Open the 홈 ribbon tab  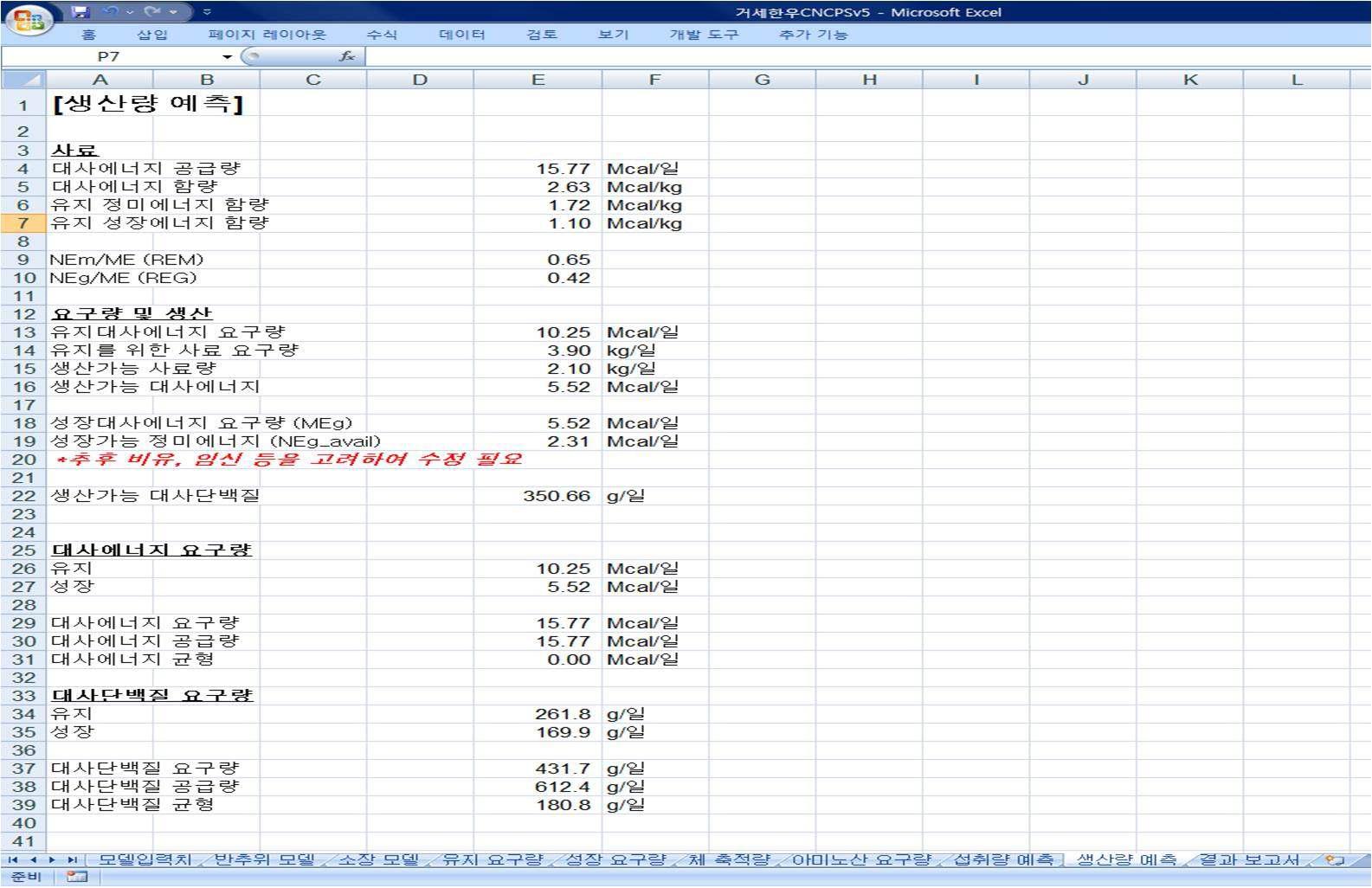coord(88,35)
